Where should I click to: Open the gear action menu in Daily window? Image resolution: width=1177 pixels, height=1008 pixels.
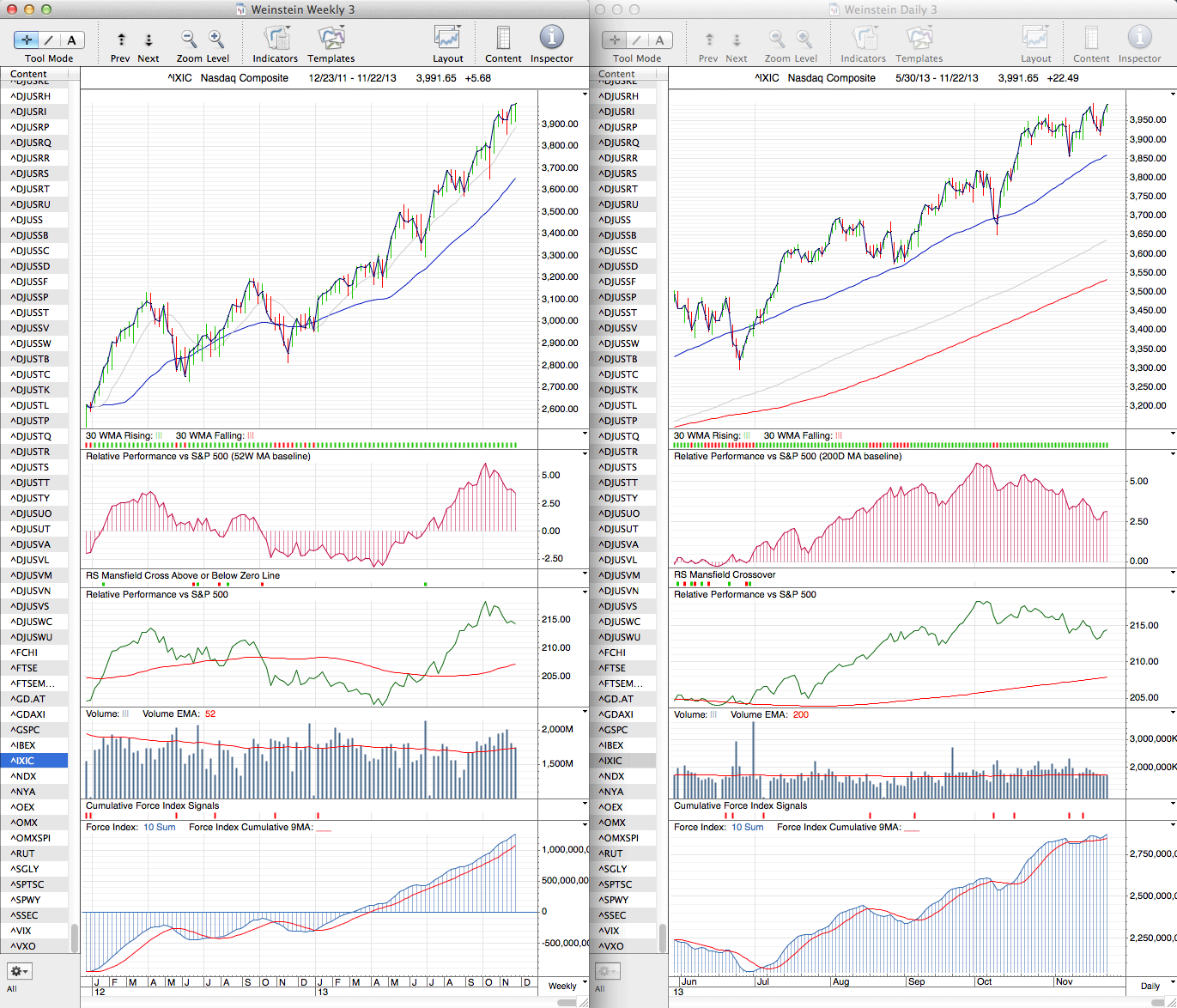[x=607, y=971]
